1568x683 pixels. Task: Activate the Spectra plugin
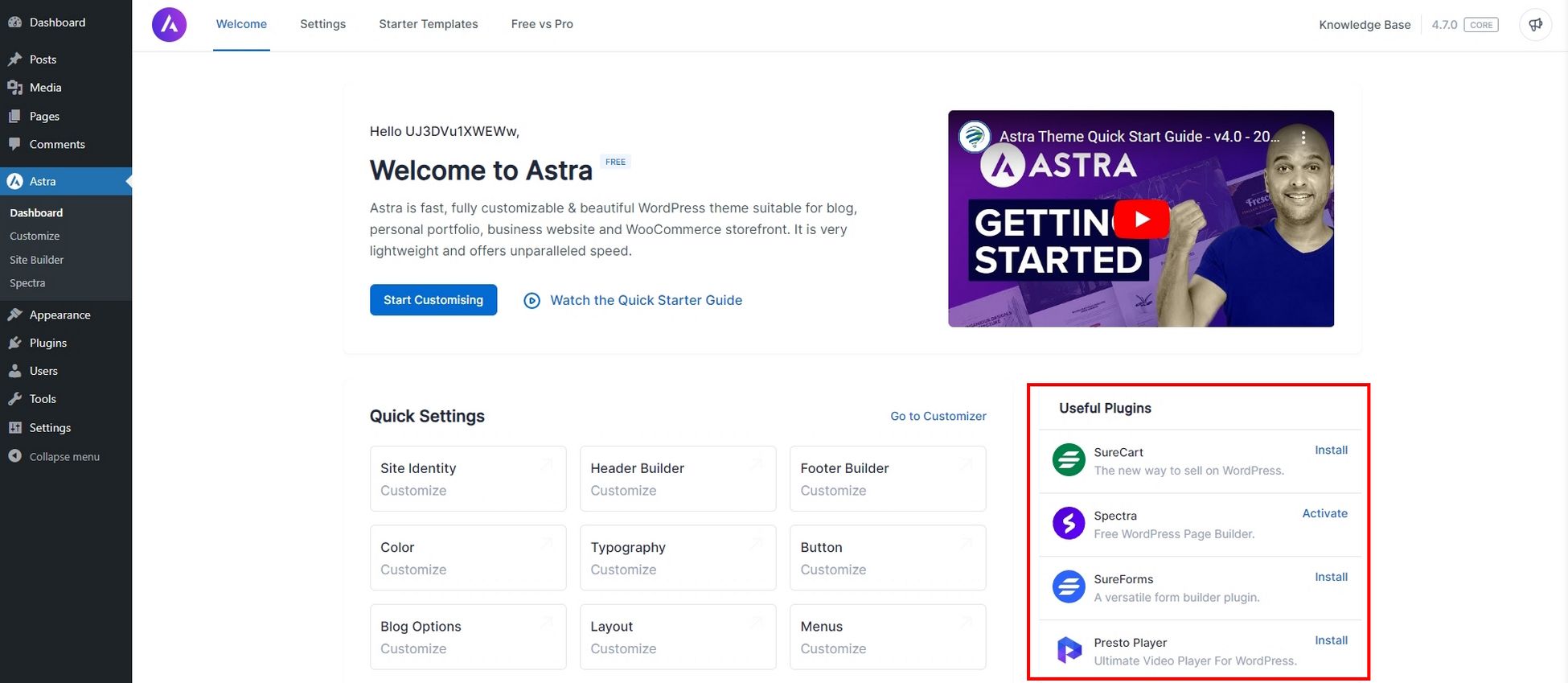[x=1324, y=514]
